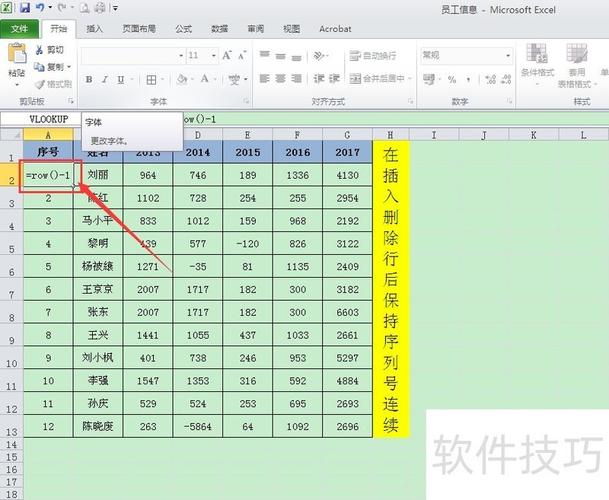Toggle Underline formatting
Screen dimensions: 609x500
120,80
